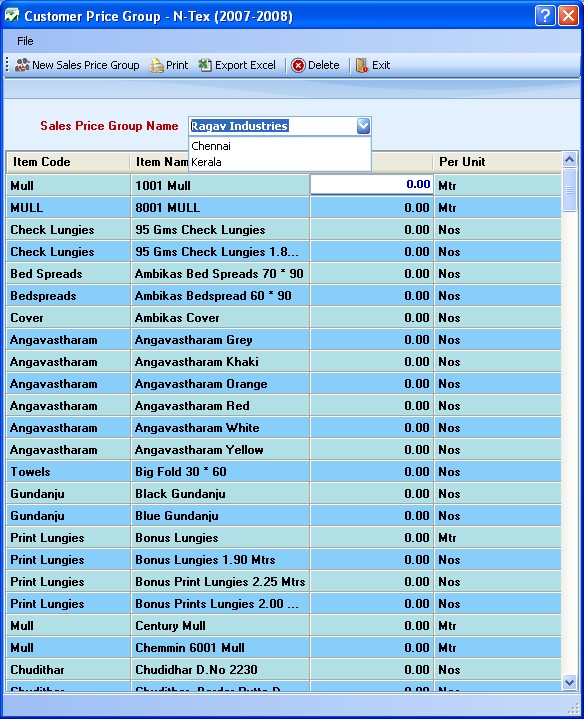This screenshot has width=584, height=719.
Task: Click the Big Fold 30 * 60 cell
Action: [x=220, y=472]
